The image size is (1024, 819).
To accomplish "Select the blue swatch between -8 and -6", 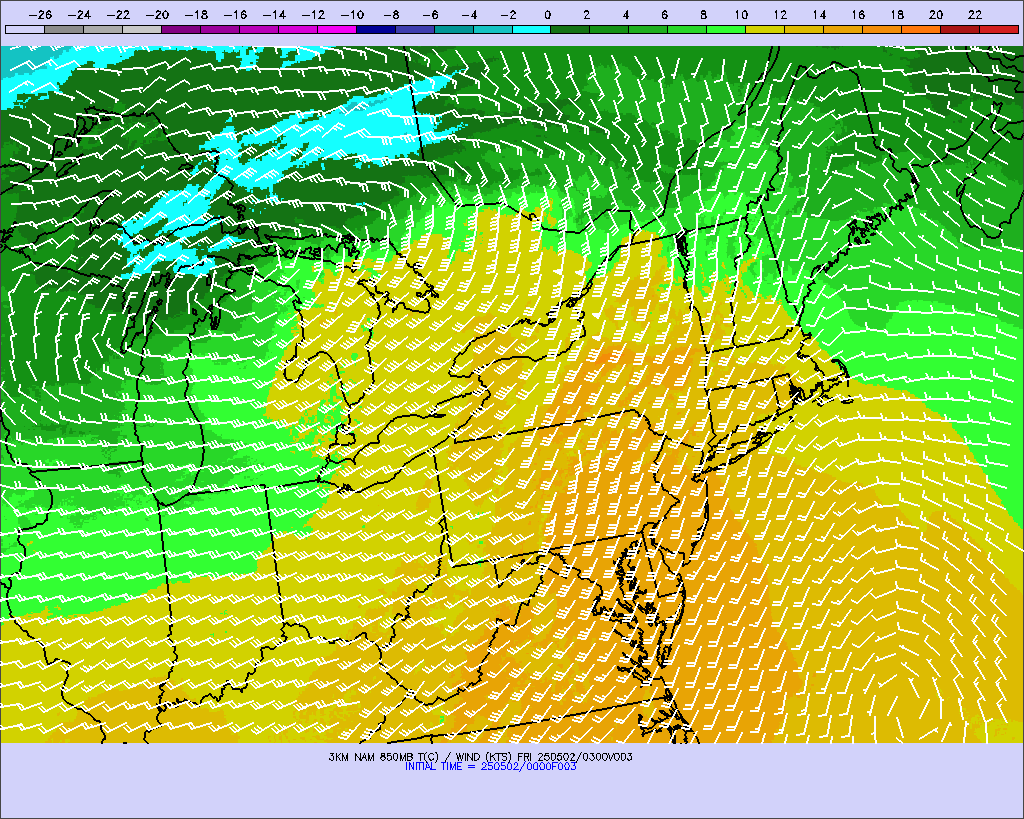I will (x=415, y=29).
